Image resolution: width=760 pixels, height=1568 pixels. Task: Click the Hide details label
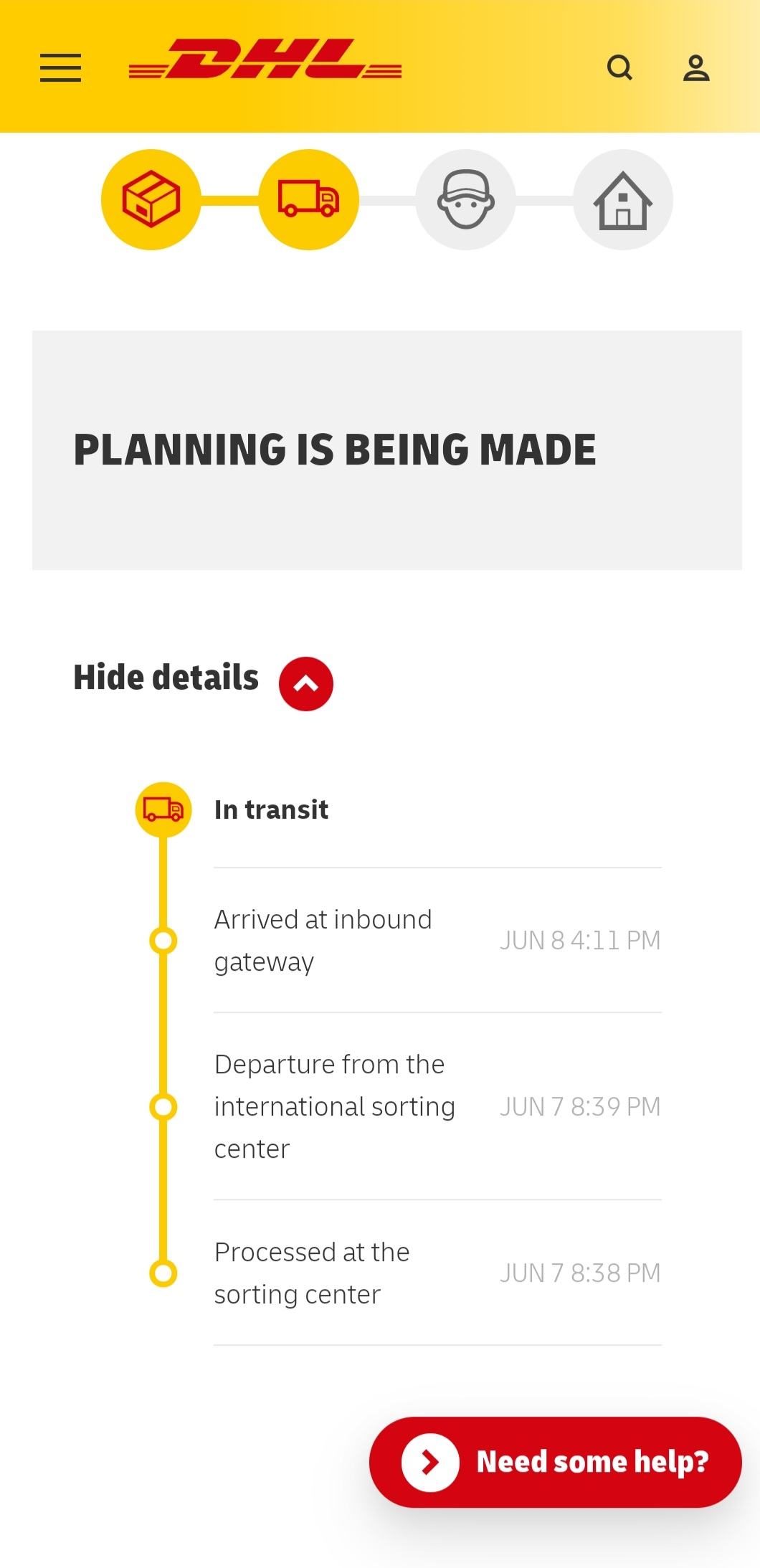(x=166, y=678)
